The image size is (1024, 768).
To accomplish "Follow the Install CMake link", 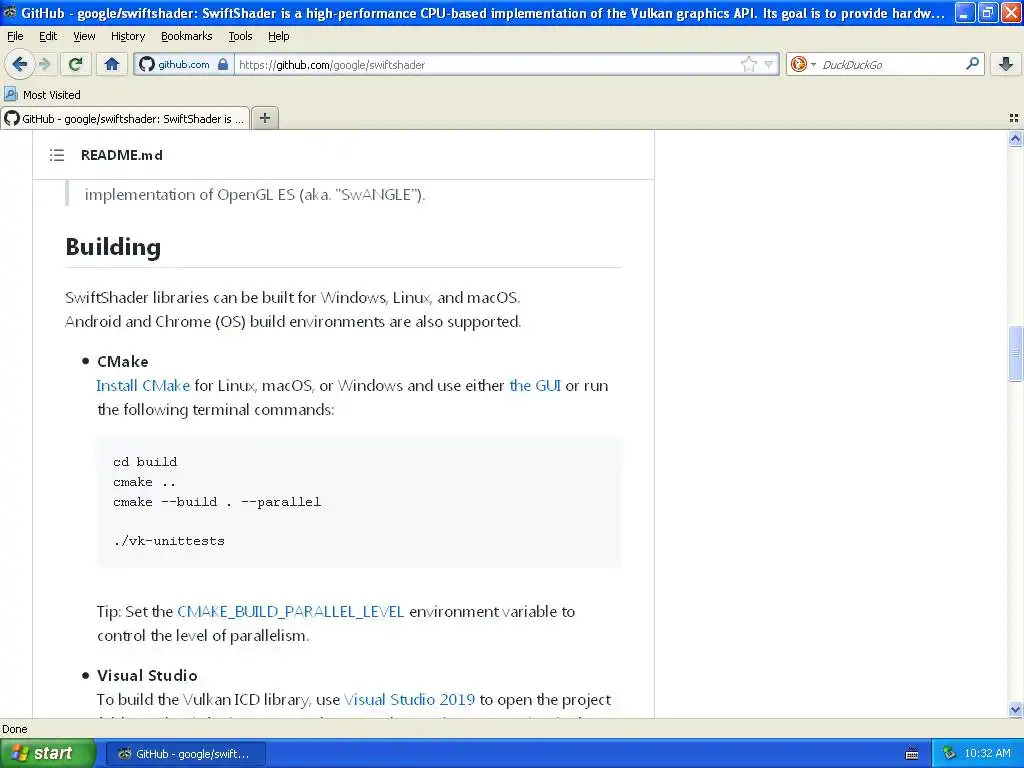I will click(143, 385).
